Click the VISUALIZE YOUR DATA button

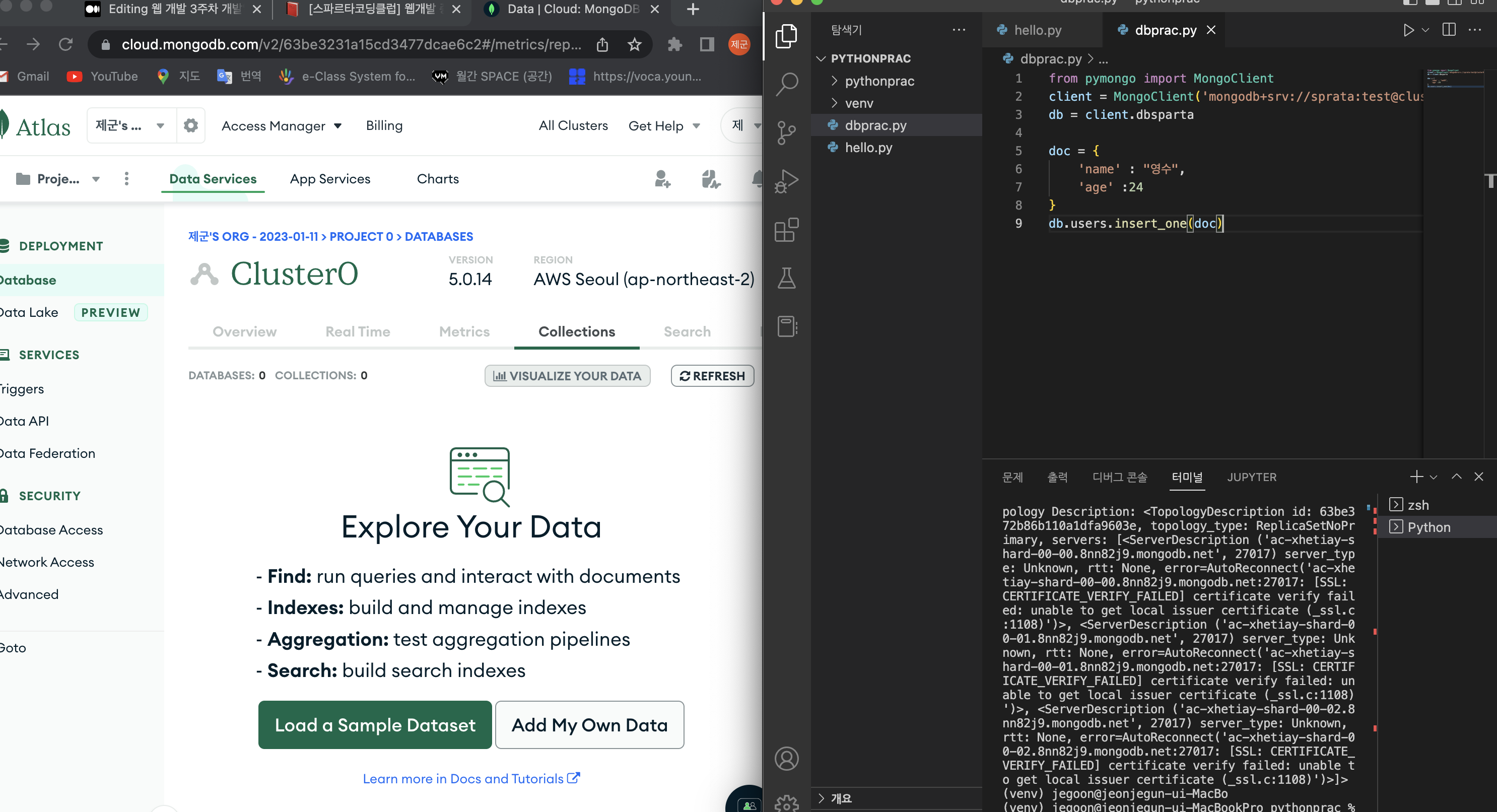coord(567,375)
